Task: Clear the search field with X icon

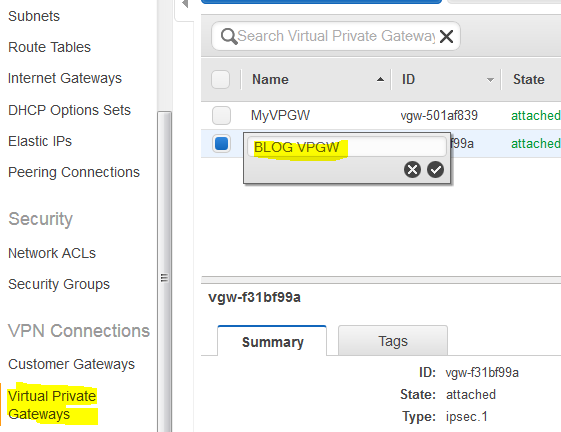Action: coord(447,37)
